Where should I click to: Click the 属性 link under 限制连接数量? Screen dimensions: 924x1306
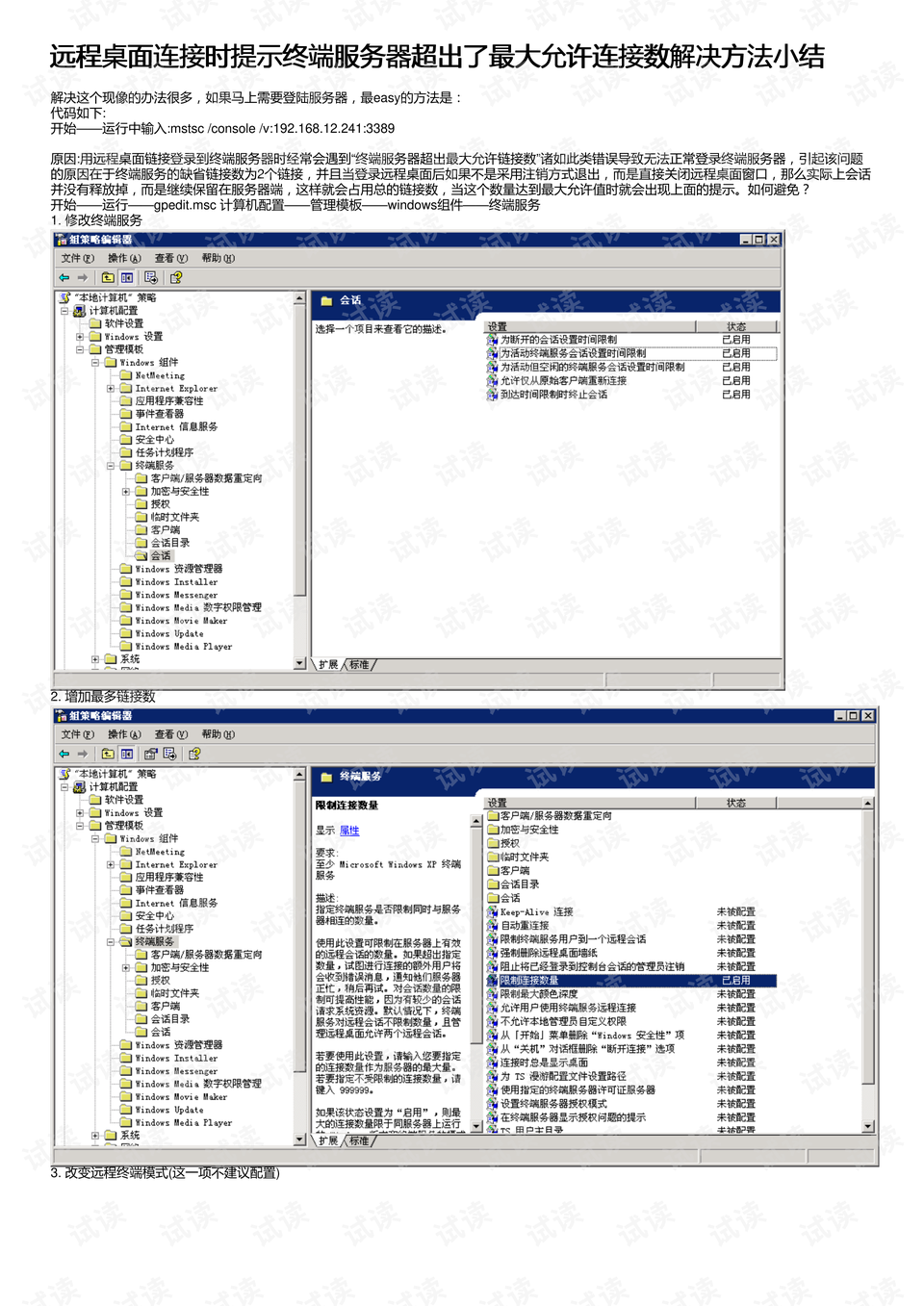(x=349, y=830)
